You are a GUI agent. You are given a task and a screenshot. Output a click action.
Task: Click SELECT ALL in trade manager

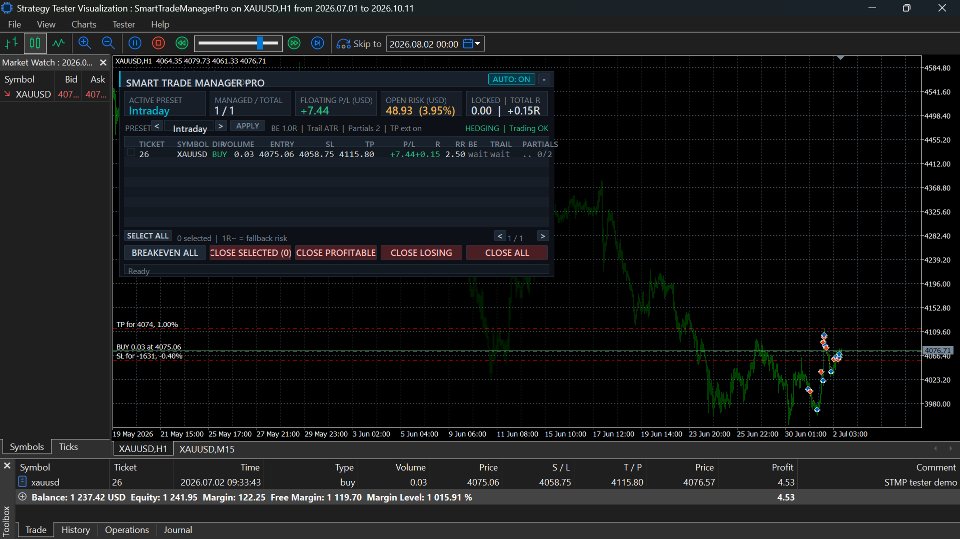pyautogui.click(x=148, y=236)
